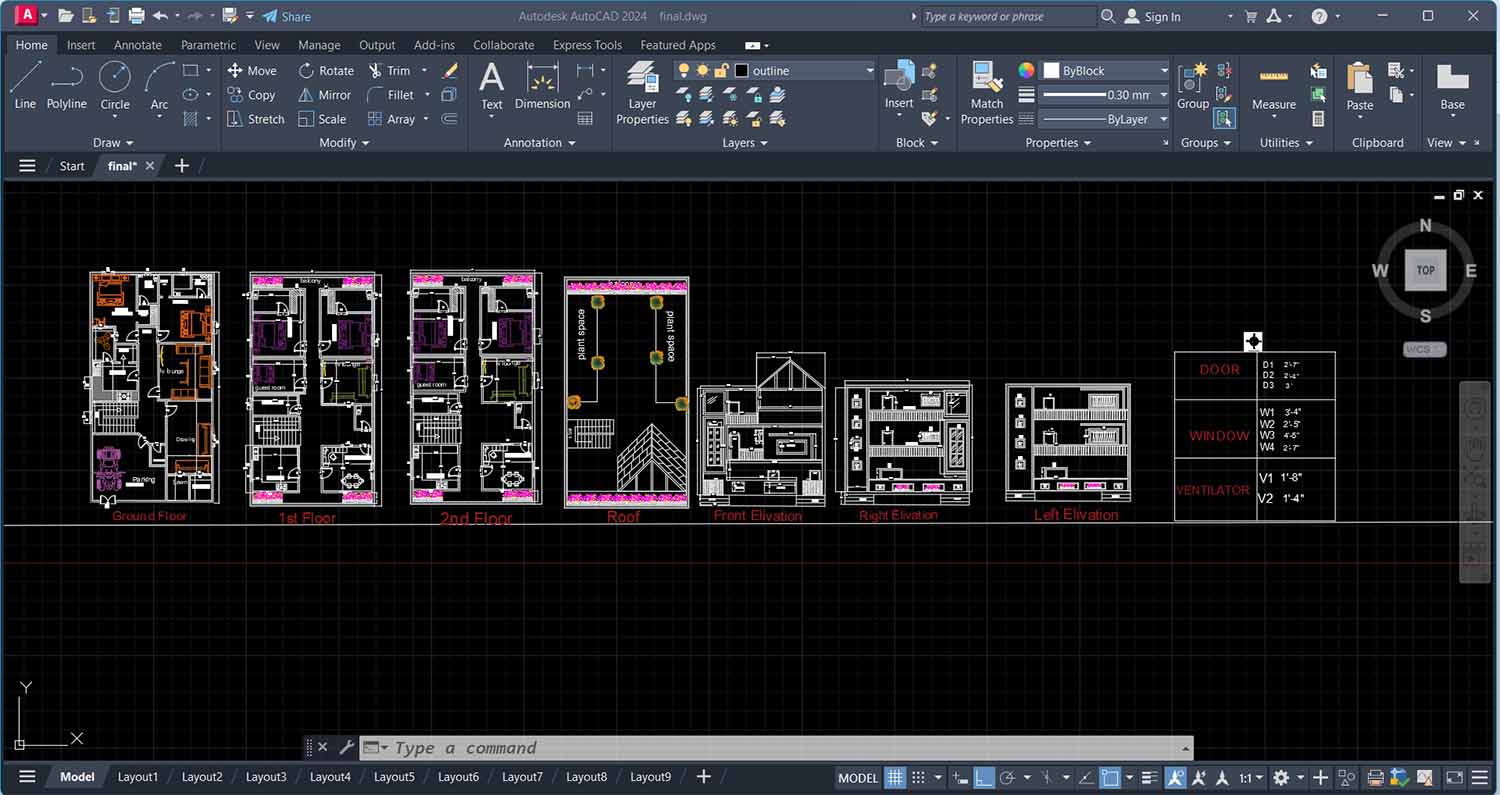This screenshot has width=1500, height=795.
Task: Select the Circle tool
Action: pos(114,88)
